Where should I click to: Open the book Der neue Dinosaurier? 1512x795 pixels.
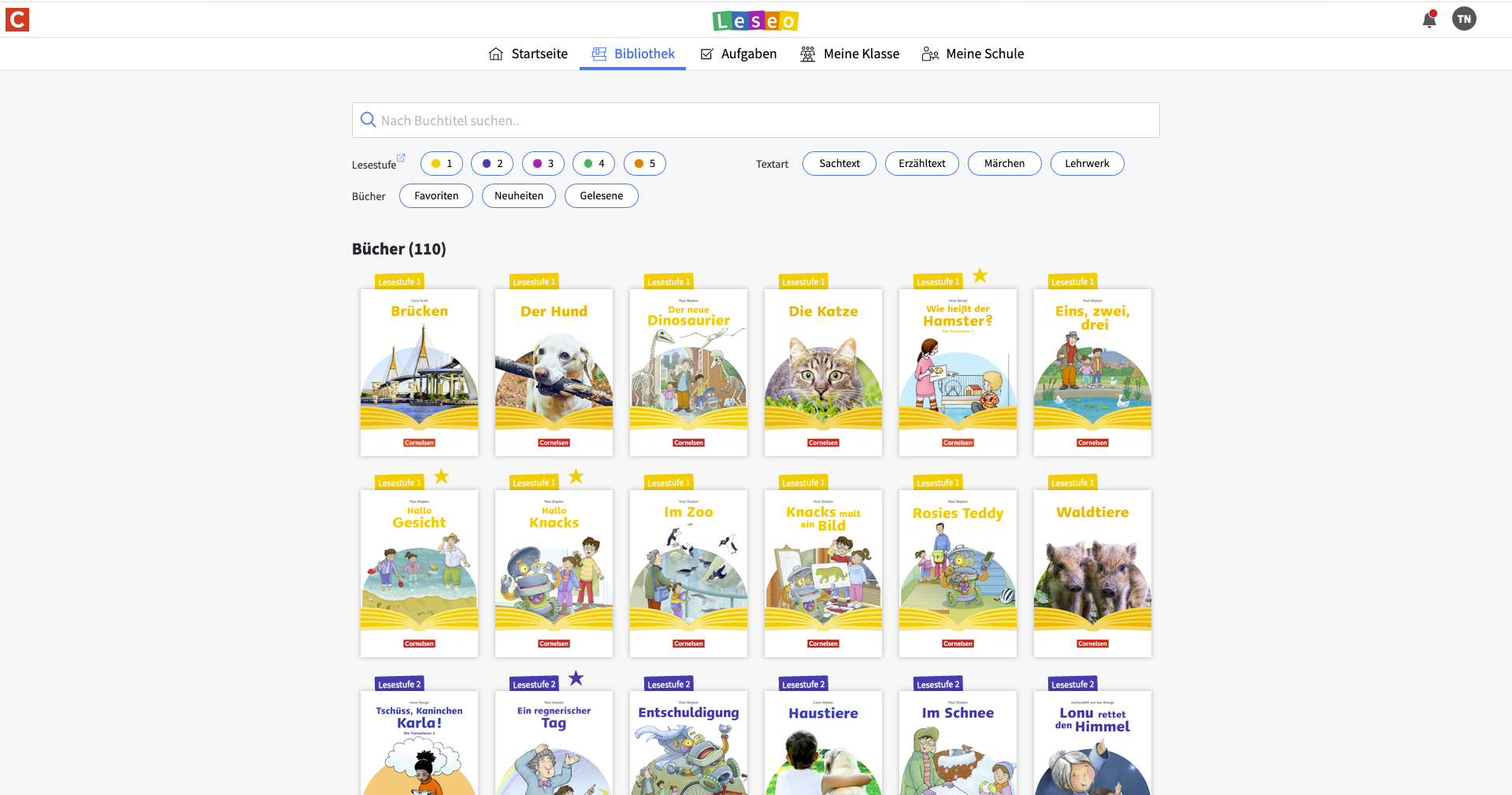(x=688, y=372)
